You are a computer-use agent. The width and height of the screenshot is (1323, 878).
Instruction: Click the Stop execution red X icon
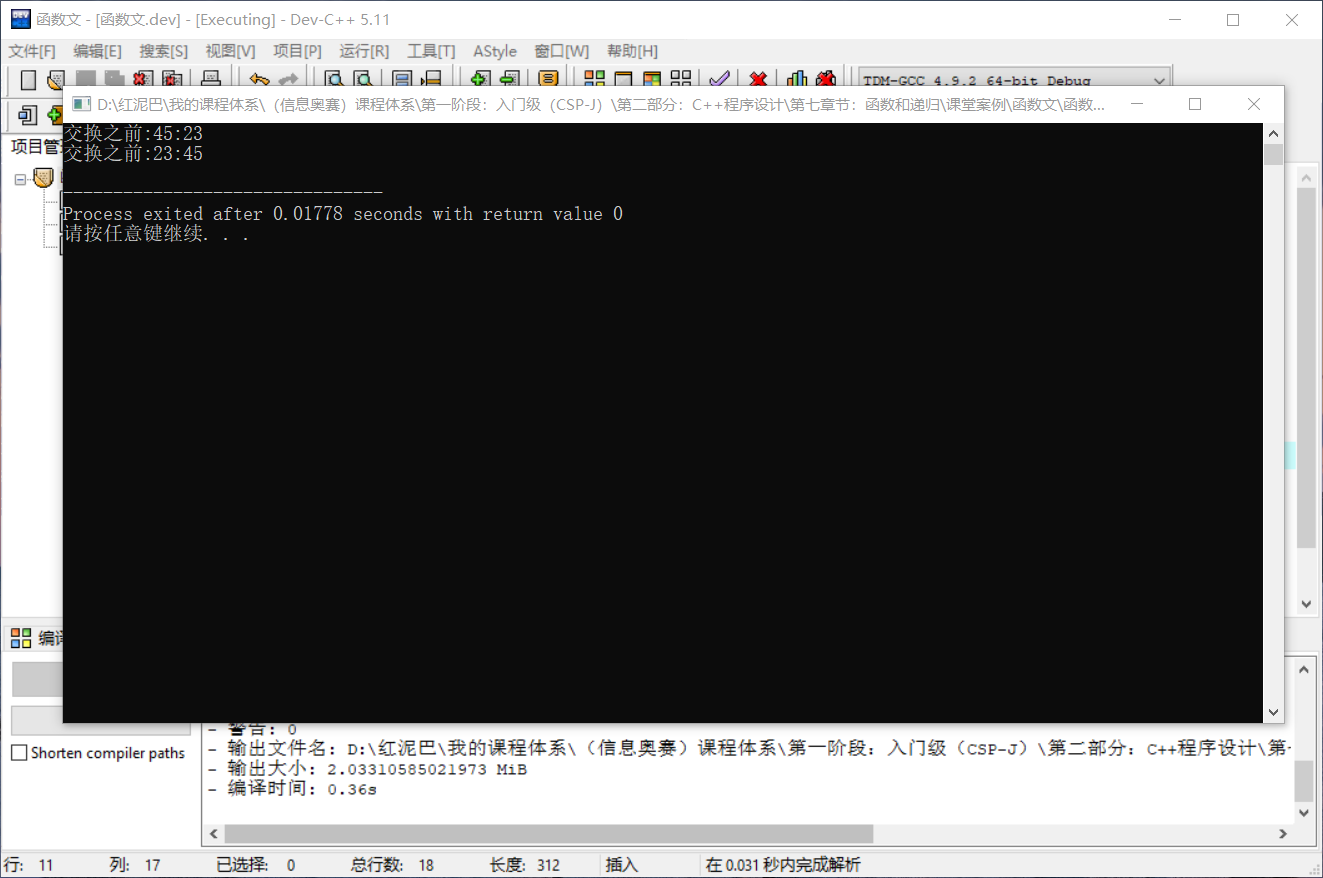coord(758,79)
